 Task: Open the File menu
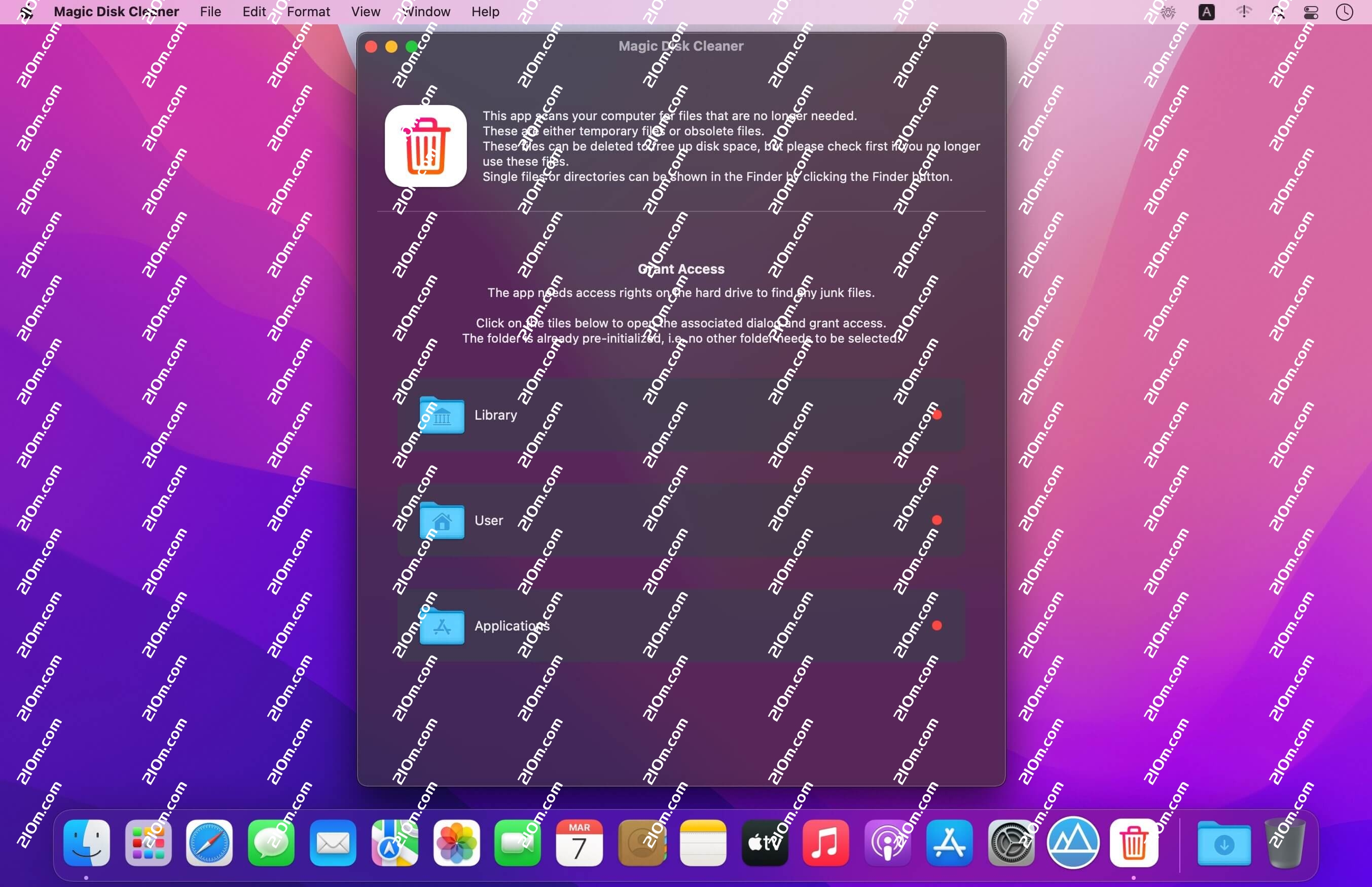tap(210, 12)
